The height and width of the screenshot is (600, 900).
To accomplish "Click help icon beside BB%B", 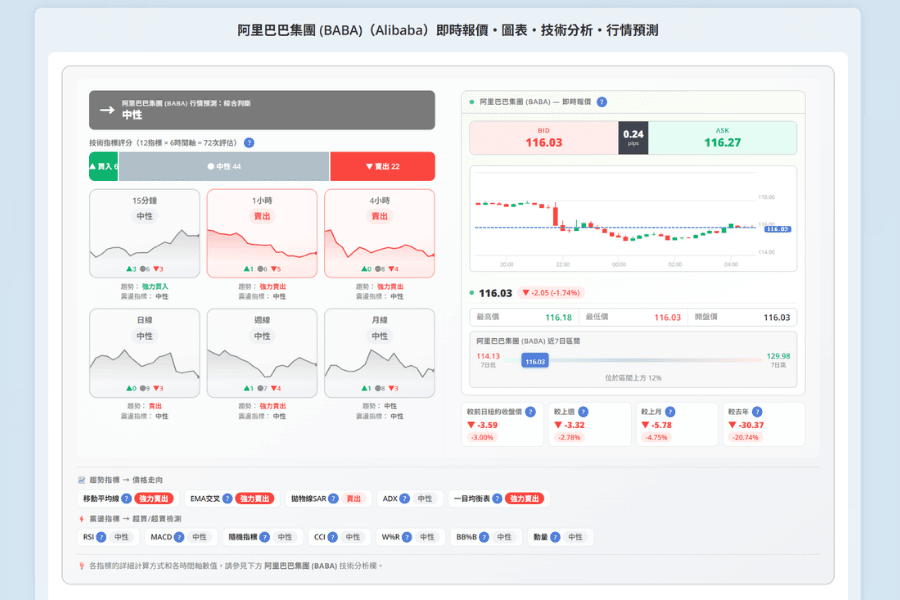I will pos(484,537).
